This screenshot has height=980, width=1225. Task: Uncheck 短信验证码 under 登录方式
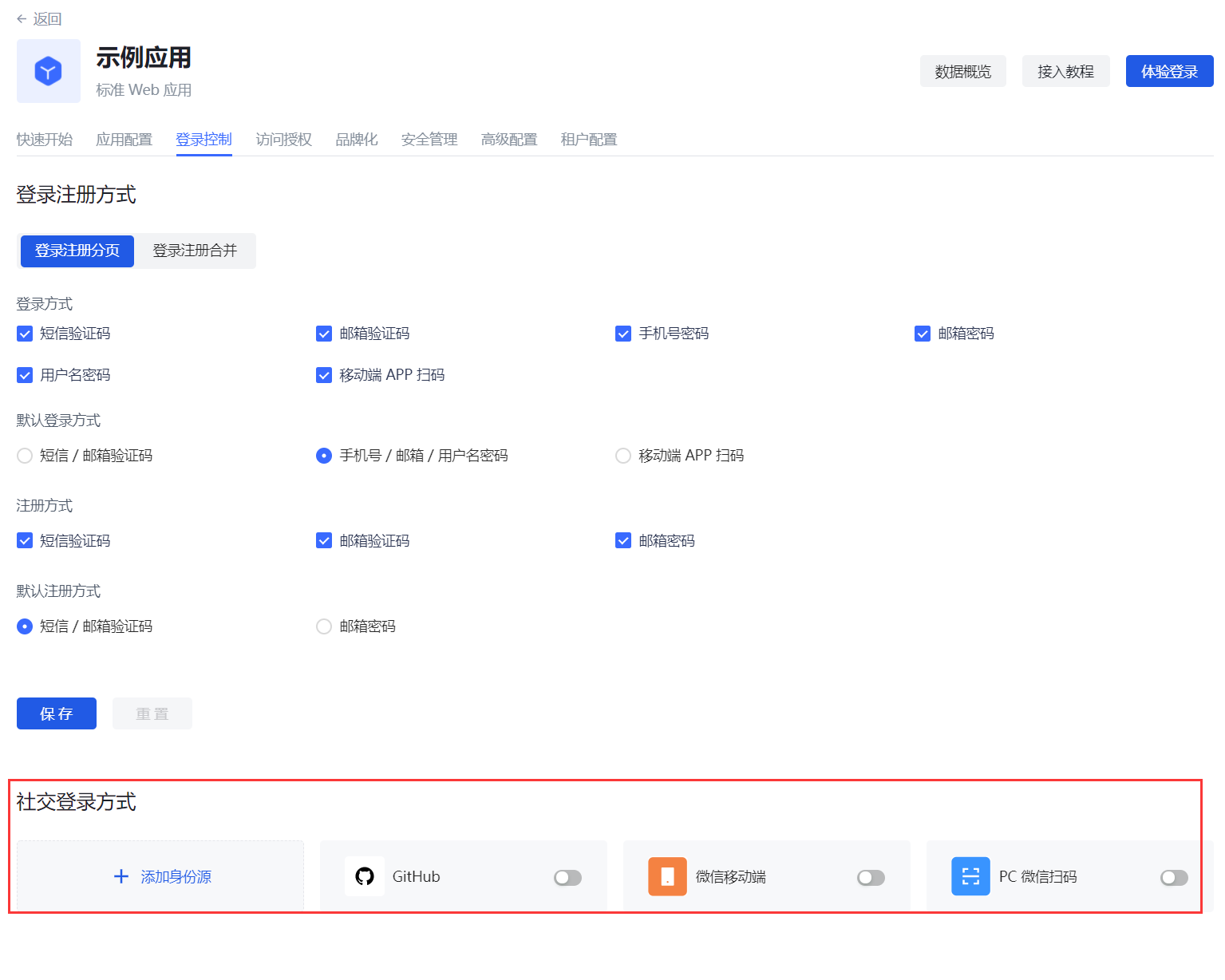(25, 334)
